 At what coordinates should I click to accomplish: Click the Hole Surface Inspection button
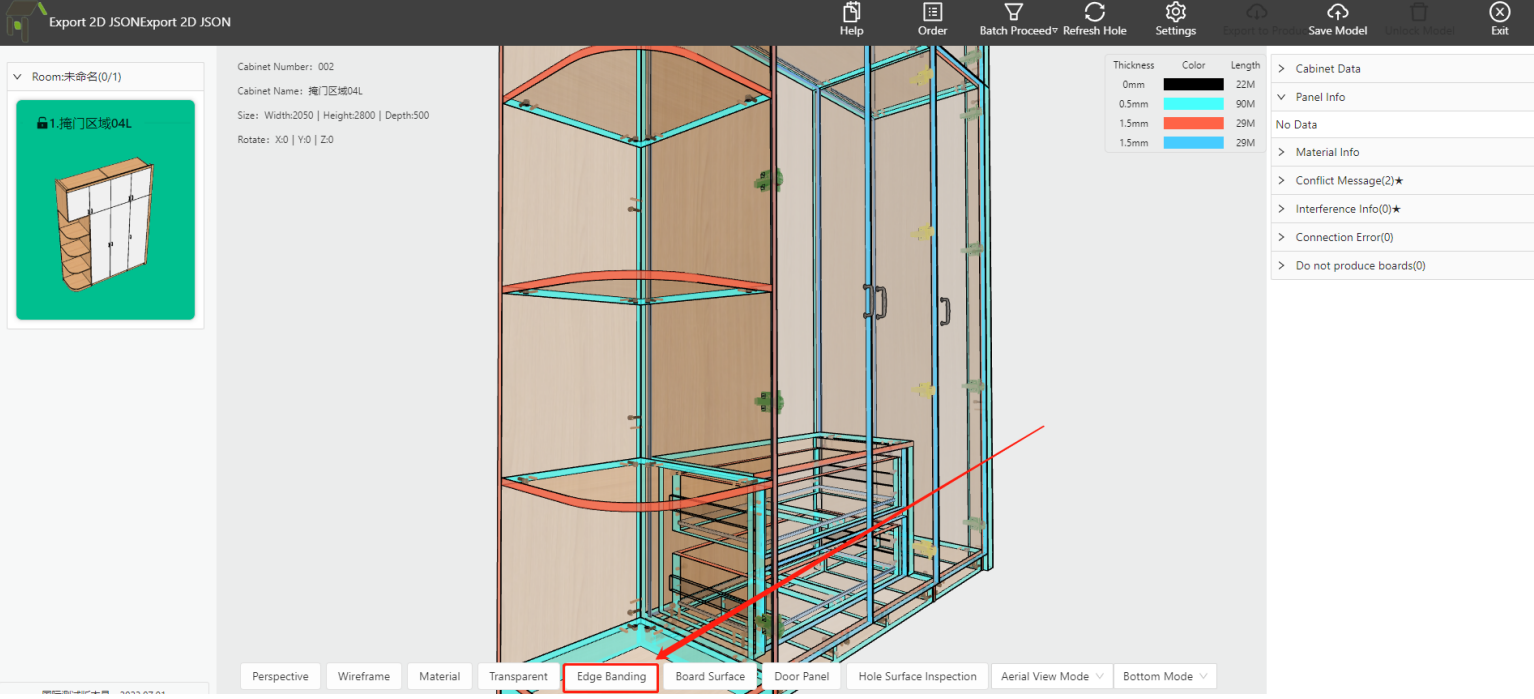tap(917, 677)
